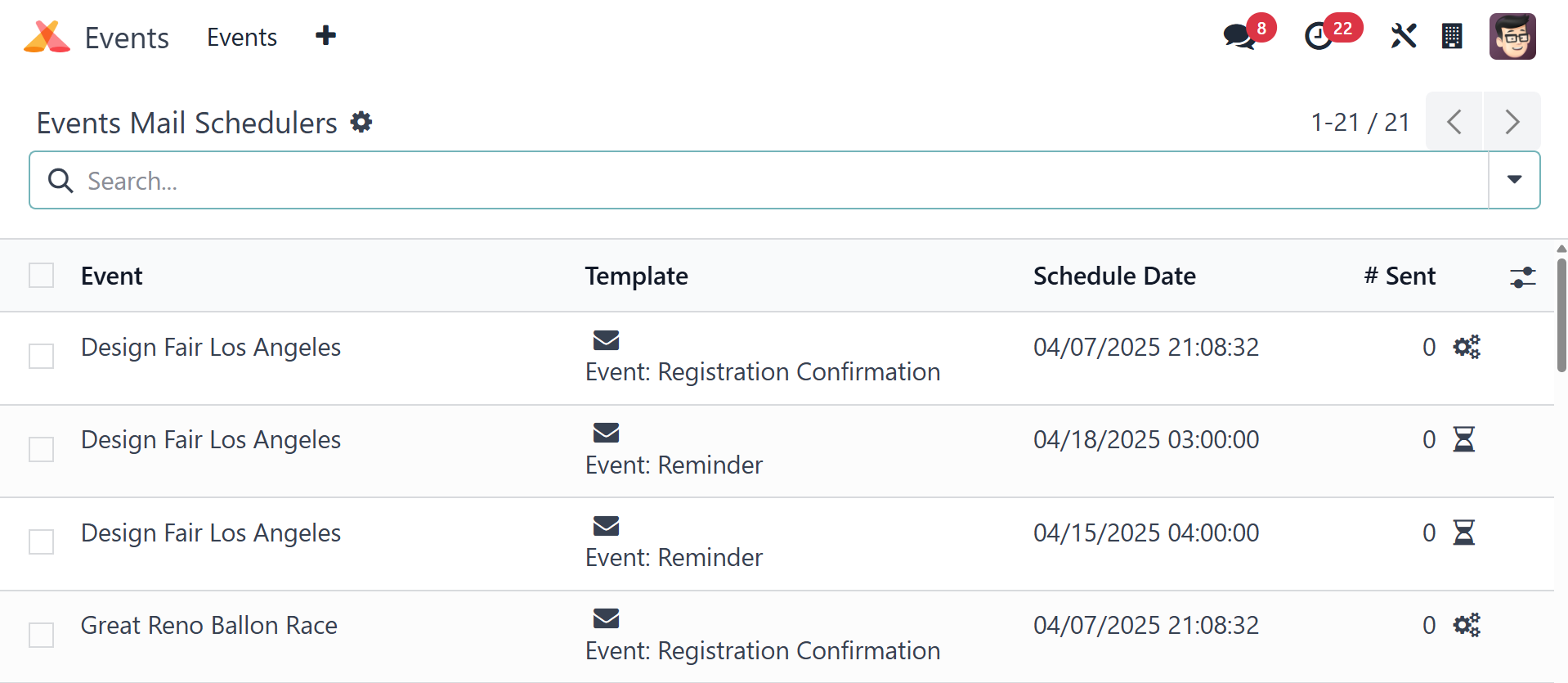Go to previous page of records
The image size is (1568, 683).
(1454, 123)
